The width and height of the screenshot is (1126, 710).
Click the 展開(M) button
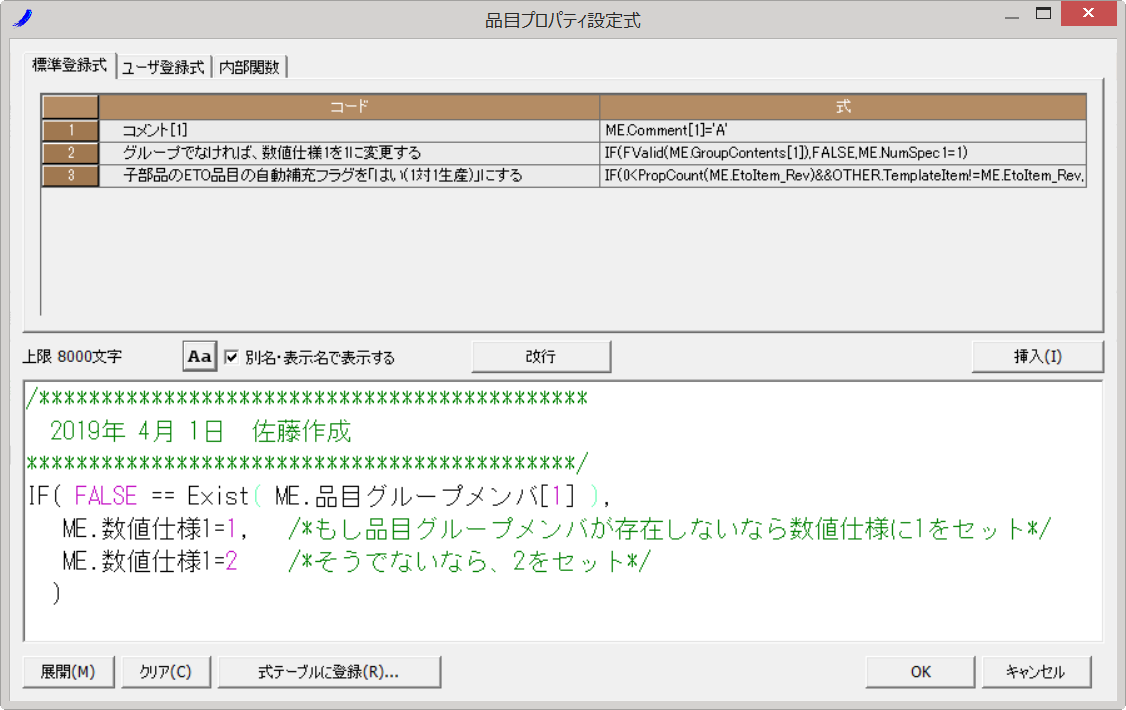pos(68,672)
